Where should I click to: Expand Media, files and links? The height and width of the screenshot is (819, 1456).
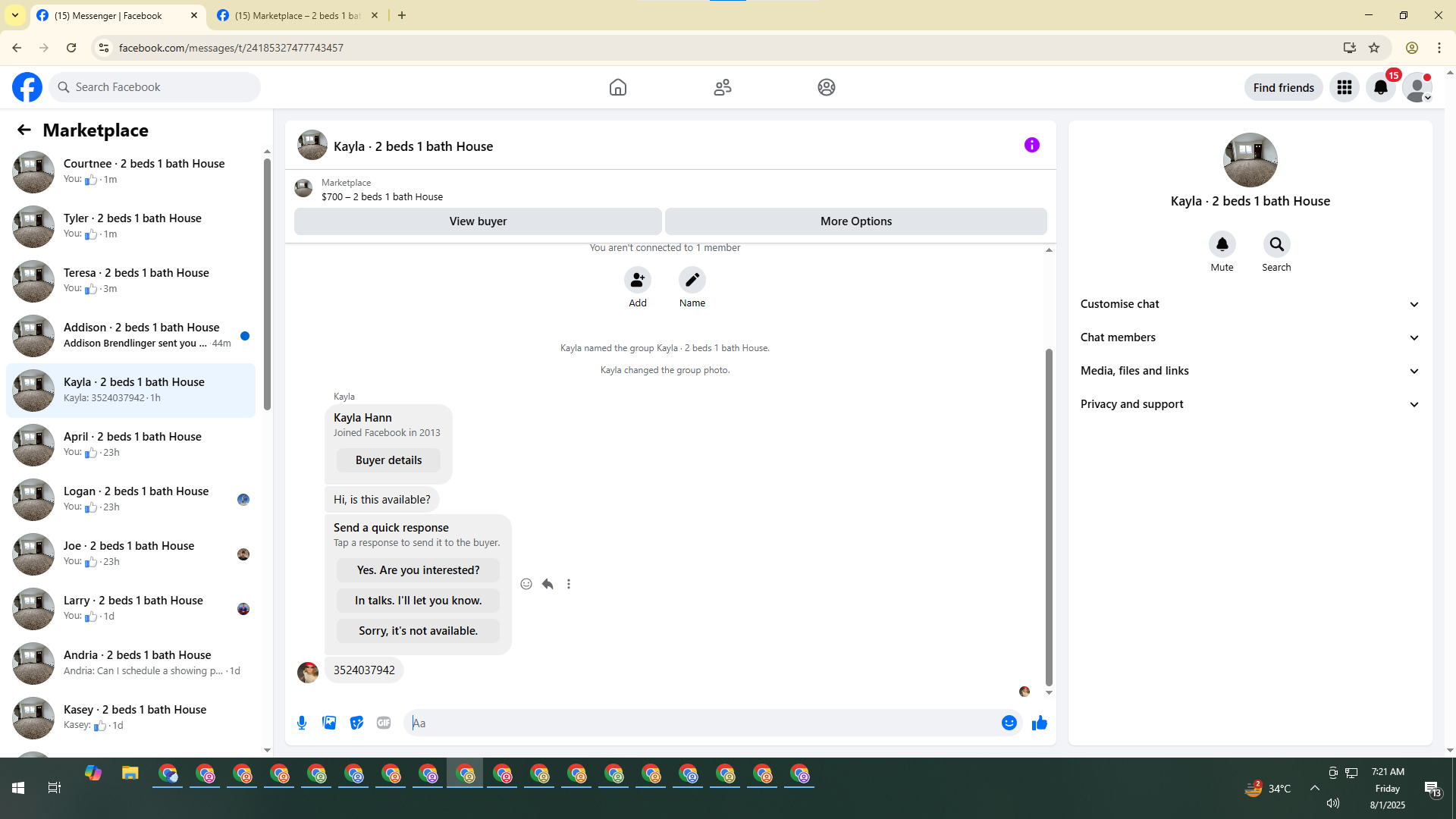pos(1249,371)
